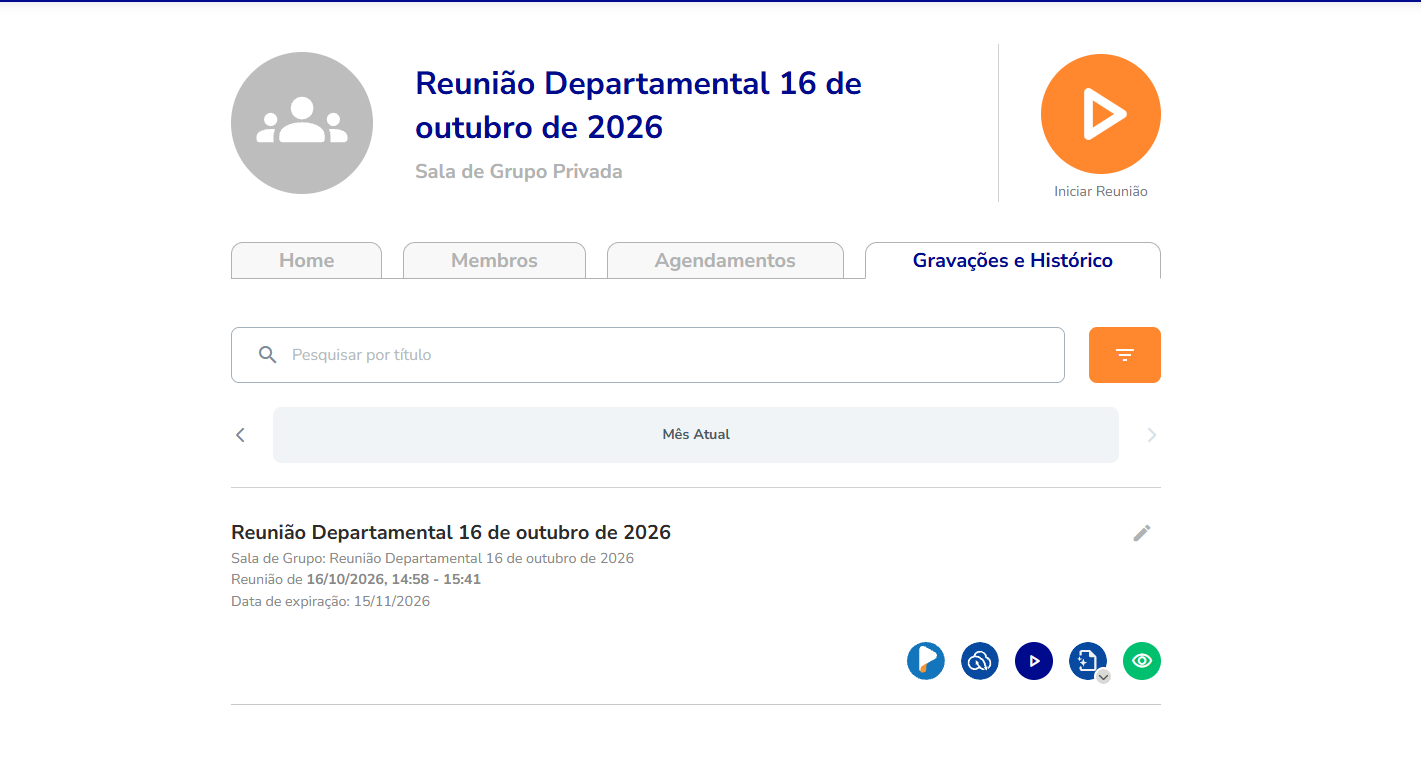Image resolution: width=1421 pixels, height=774 pixels.
Task: Click the recording title in the list entry
Action: (451, 532)
